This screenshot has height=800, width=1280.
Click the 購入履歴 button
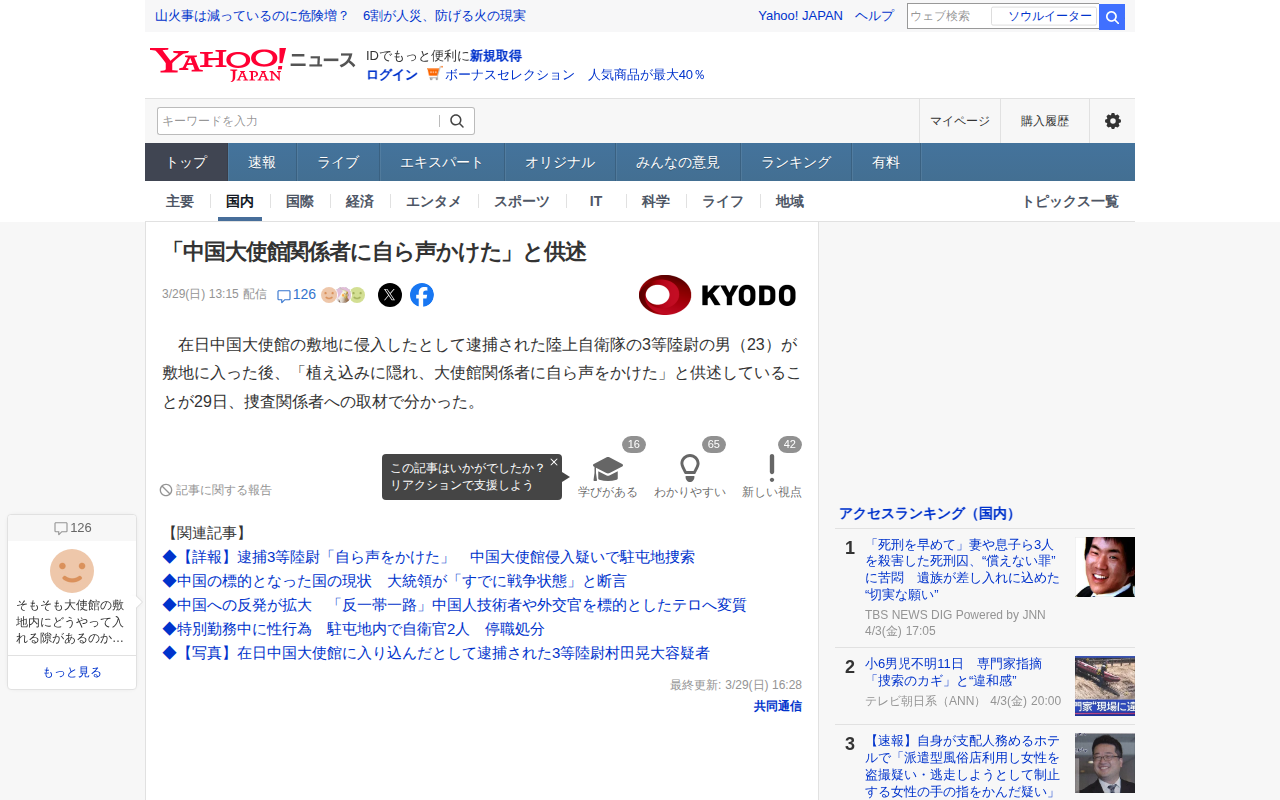tap(1045, 121)
